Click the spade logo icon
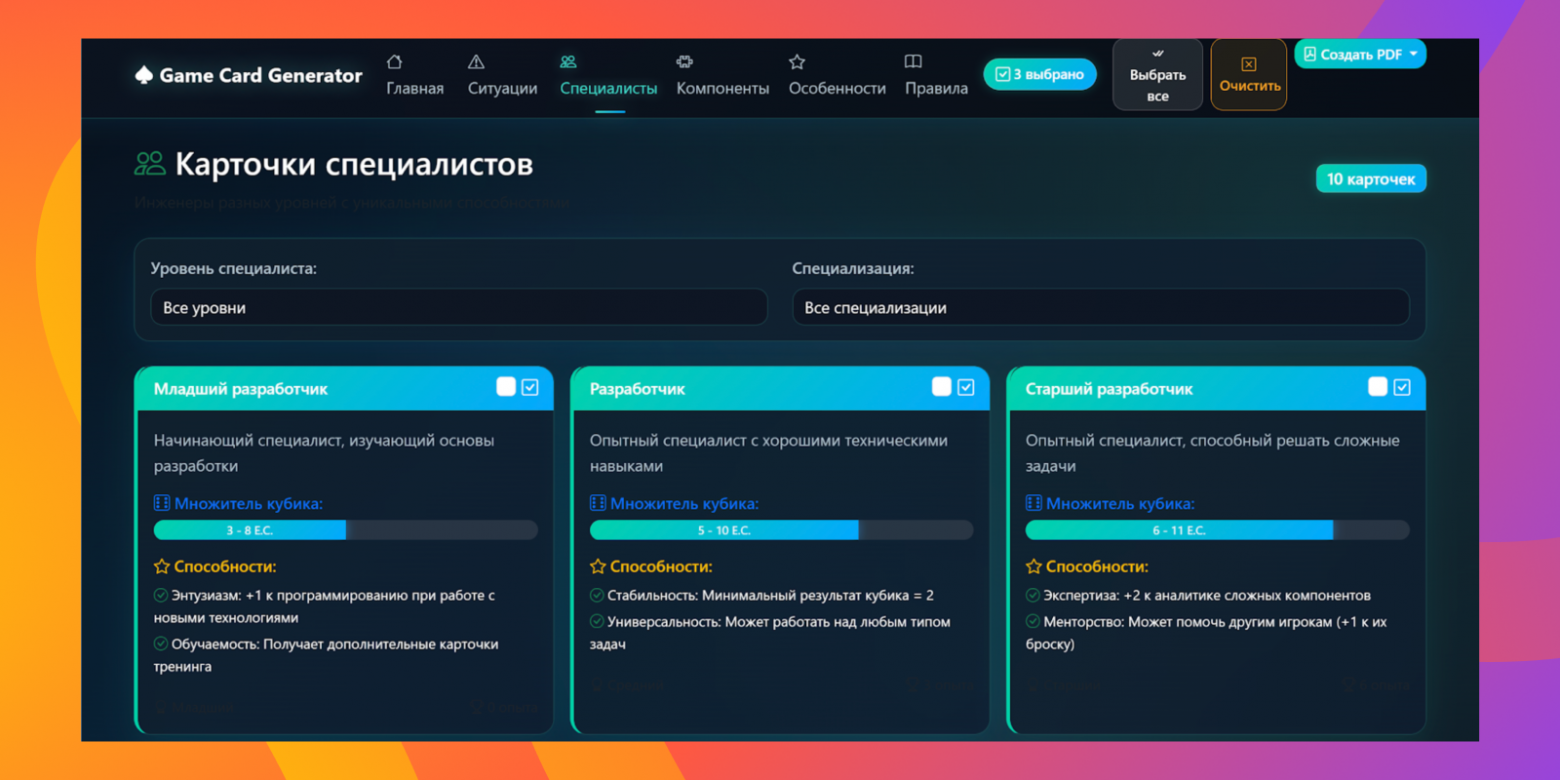This screenshot has height=780, width=1560. tap(143, 75)
